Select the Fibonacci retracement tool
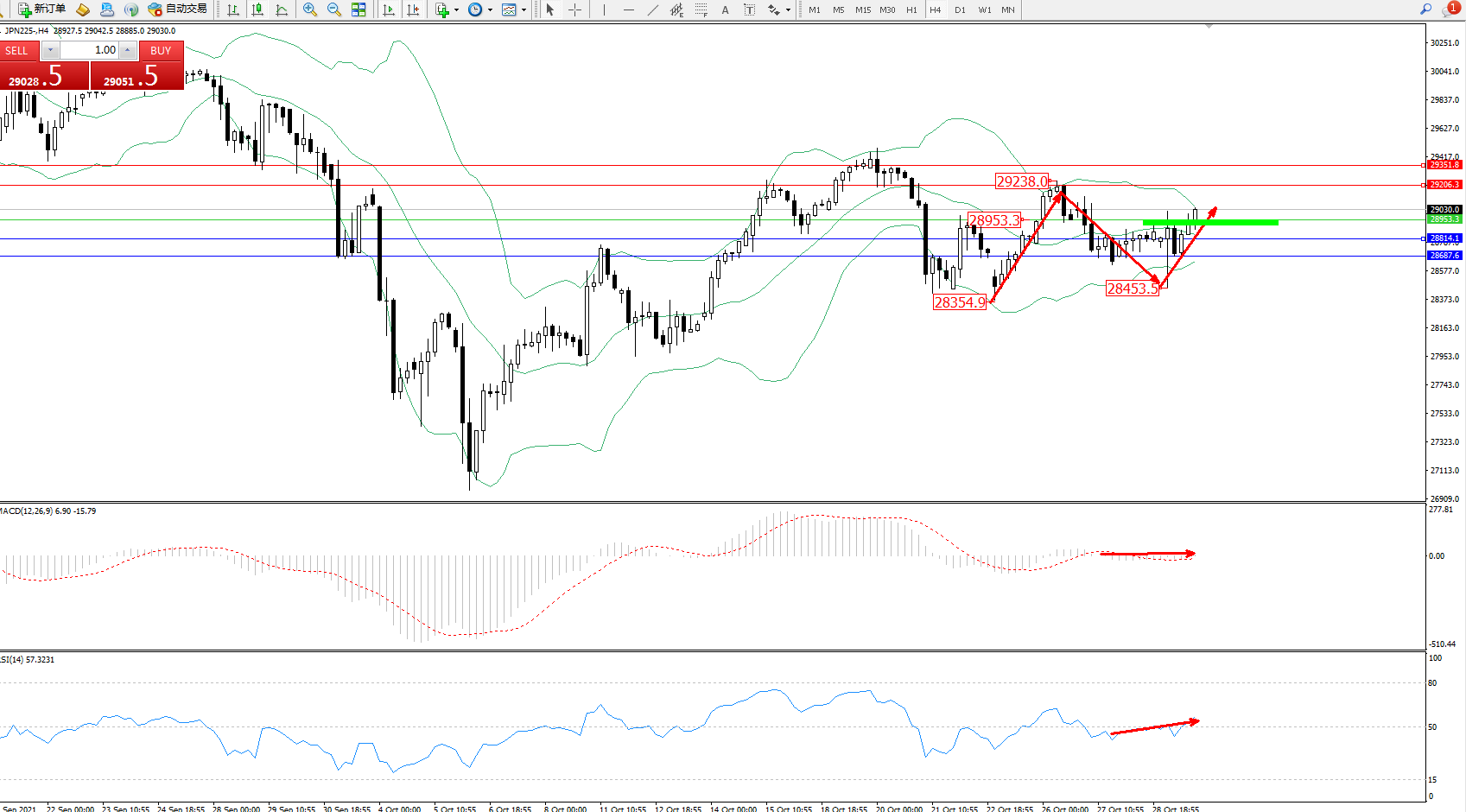Screen dimensions: 1466x812 (701, 10)
